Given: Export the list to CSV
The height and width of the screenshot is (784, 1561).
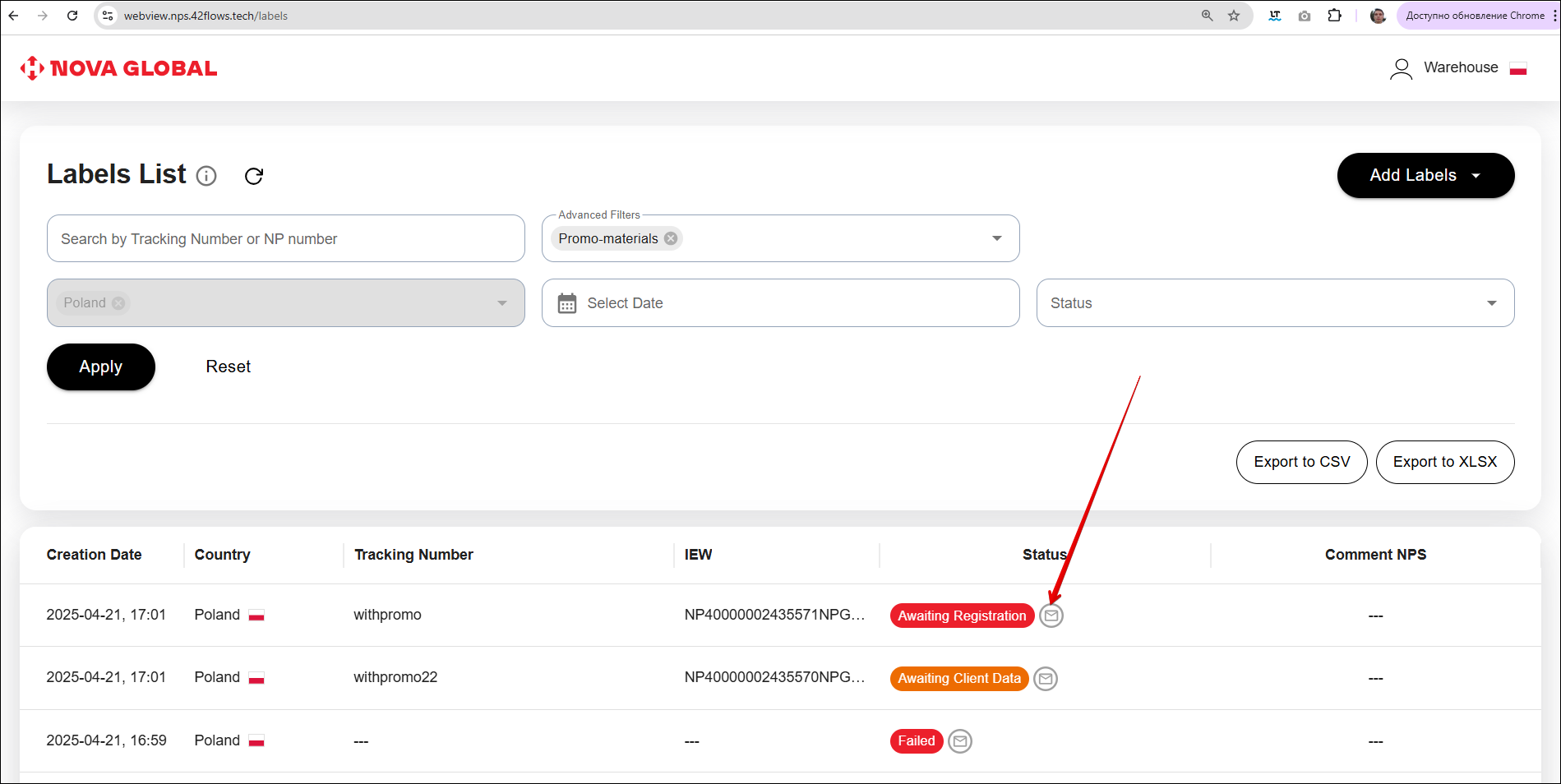Looking at the screenshot, I should pyautogui.click(x=1301, y=462).
